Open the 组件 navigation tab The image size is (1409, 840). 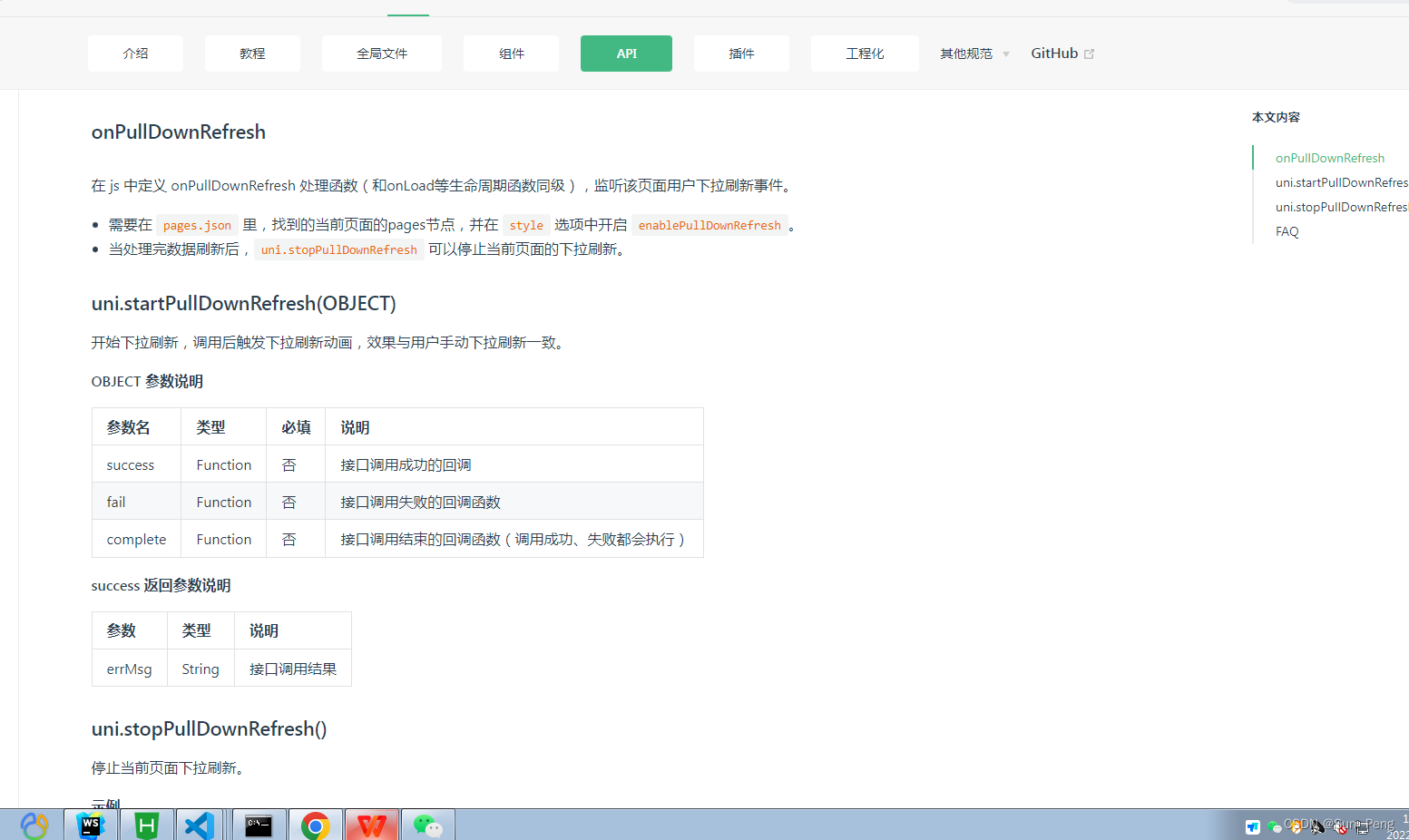click(511, 53)
